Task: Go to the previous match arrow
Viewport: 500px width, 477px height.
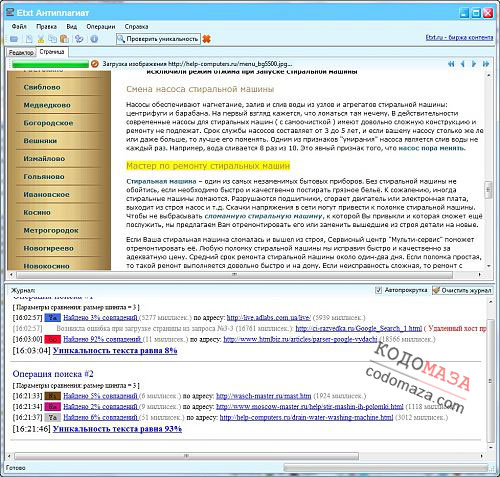Action: 462,64
